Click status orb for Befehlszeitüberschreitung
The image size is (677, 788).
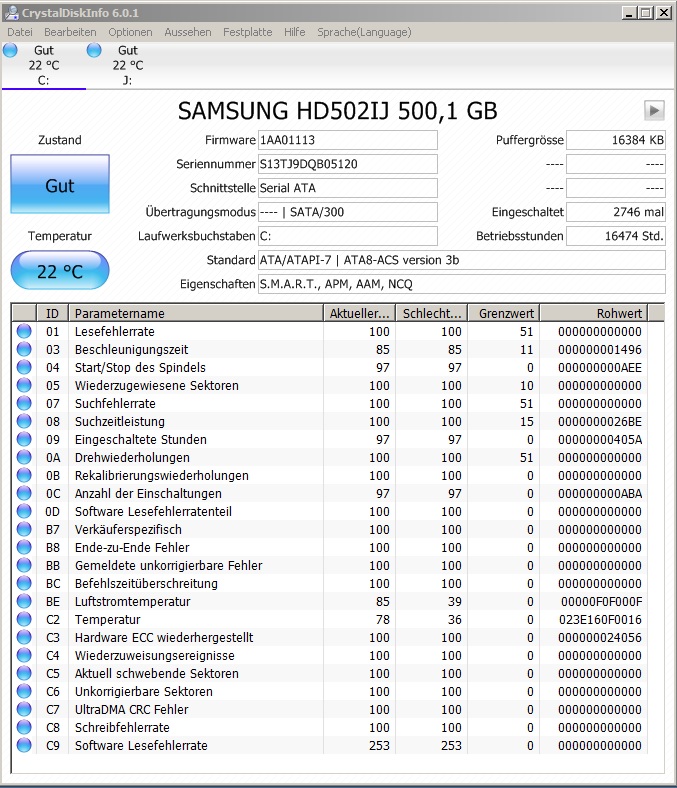pos(24,583)
